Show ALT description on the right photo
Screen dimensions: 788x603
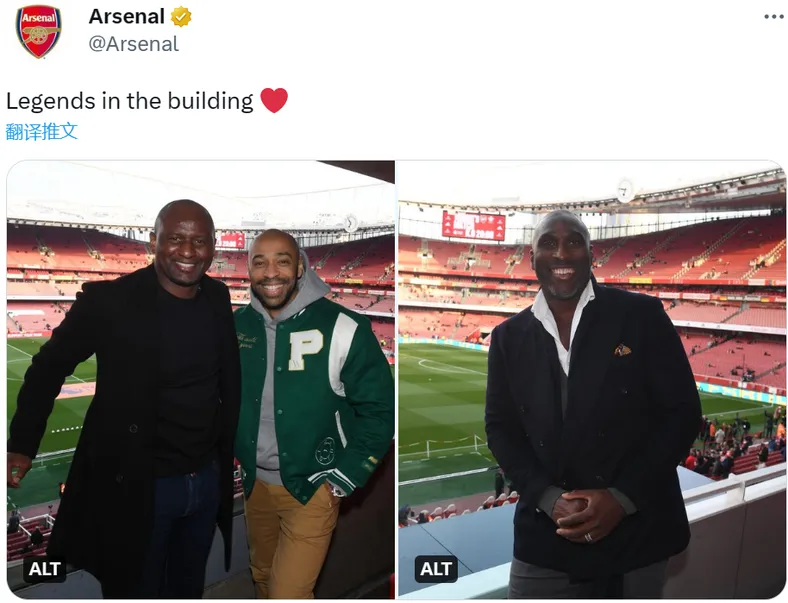tap(436, 569)
